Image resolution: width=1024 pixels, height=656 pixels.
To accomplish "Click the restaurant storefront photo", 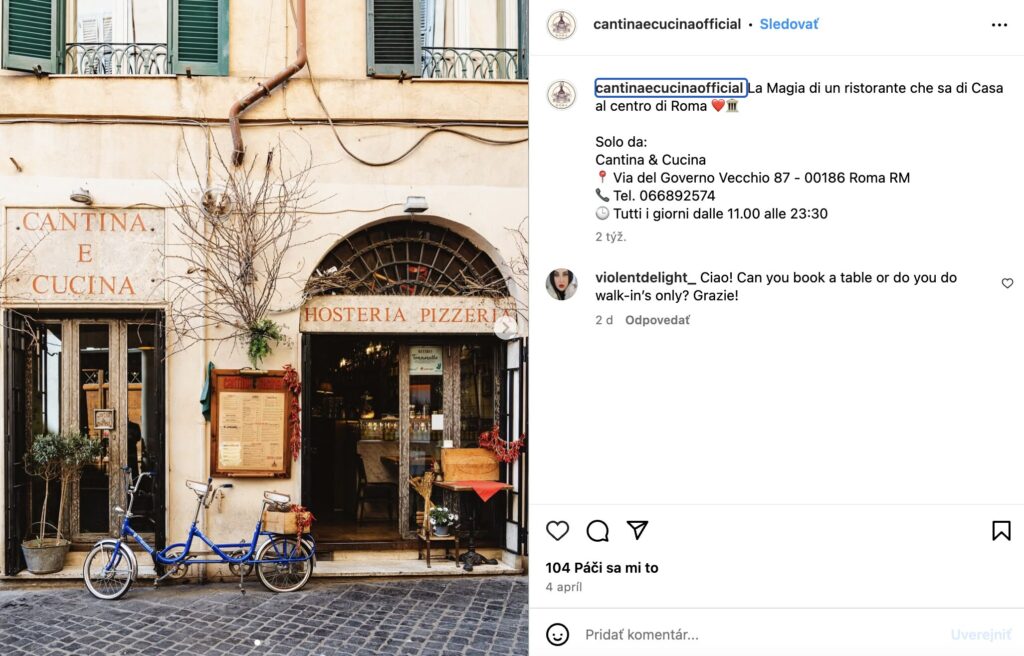I will click(264, 328).
